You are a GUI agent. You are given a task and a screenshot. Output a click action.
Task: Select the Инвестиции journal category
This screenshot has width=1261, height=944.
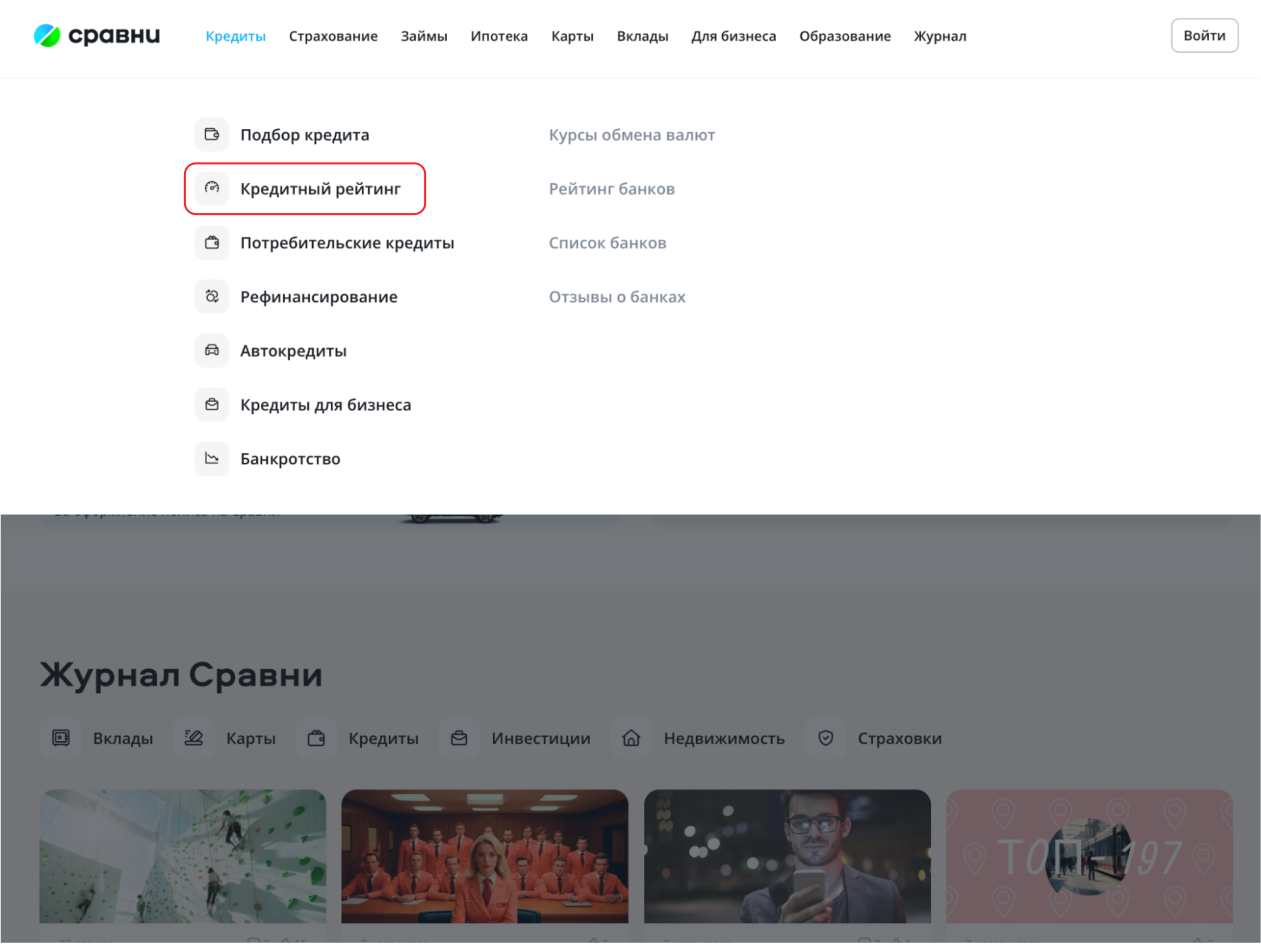coord(540,739)
